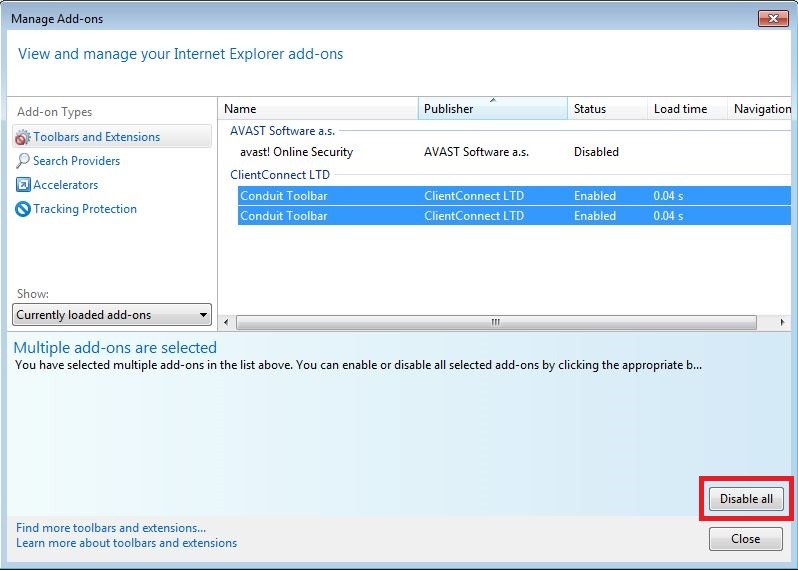Open Learn more about toolbars and extensions
798x570 pixels.
click(x=126, y=543)
